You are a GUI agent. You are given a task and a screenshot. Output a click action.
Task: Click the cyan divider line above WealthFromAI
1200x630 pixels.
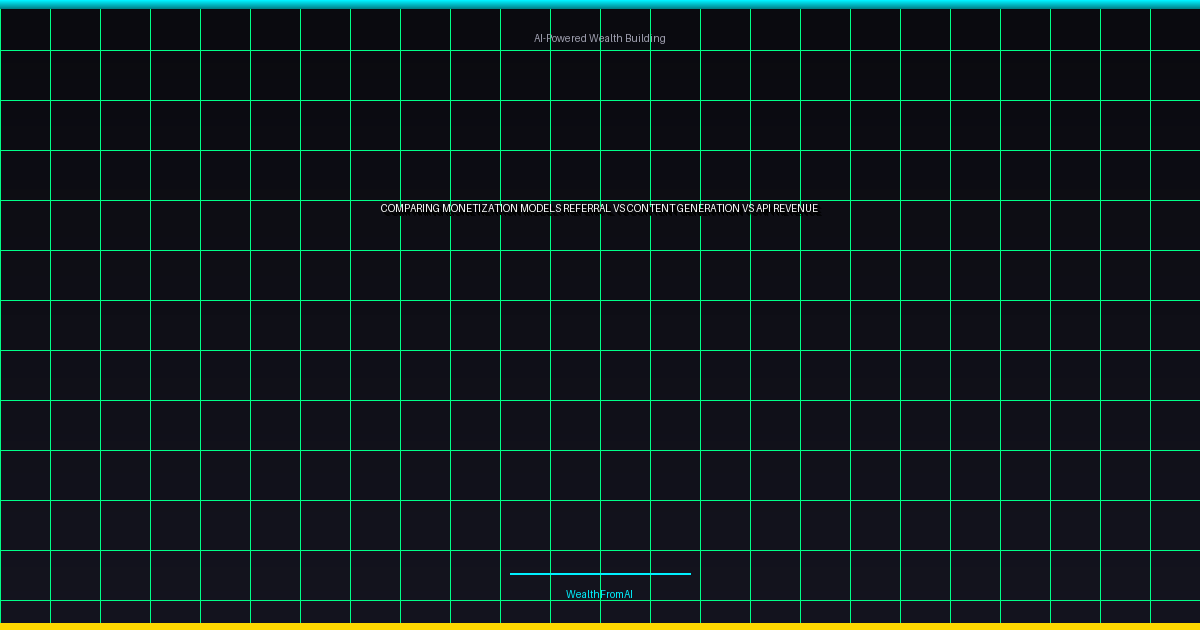click(600, 574)
